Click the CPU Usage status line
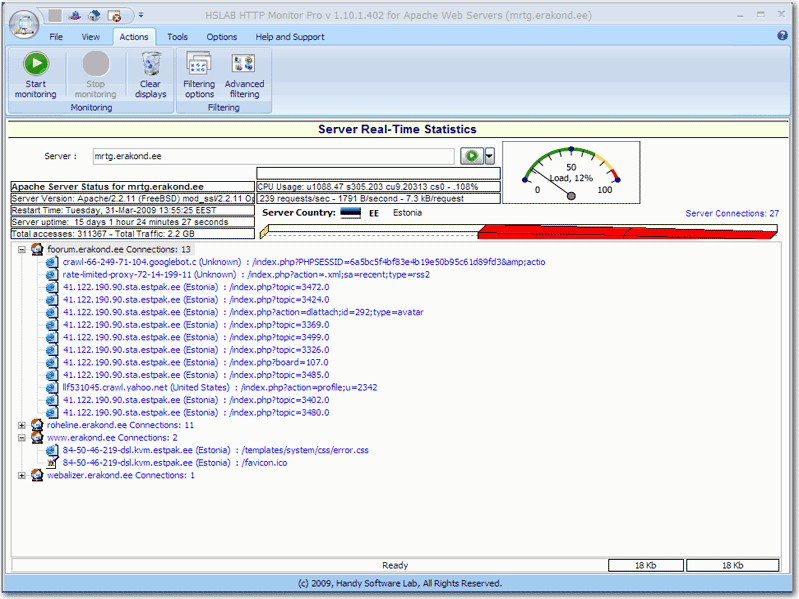Viewport: 799px width, 599px height. [x=378, y=187]
